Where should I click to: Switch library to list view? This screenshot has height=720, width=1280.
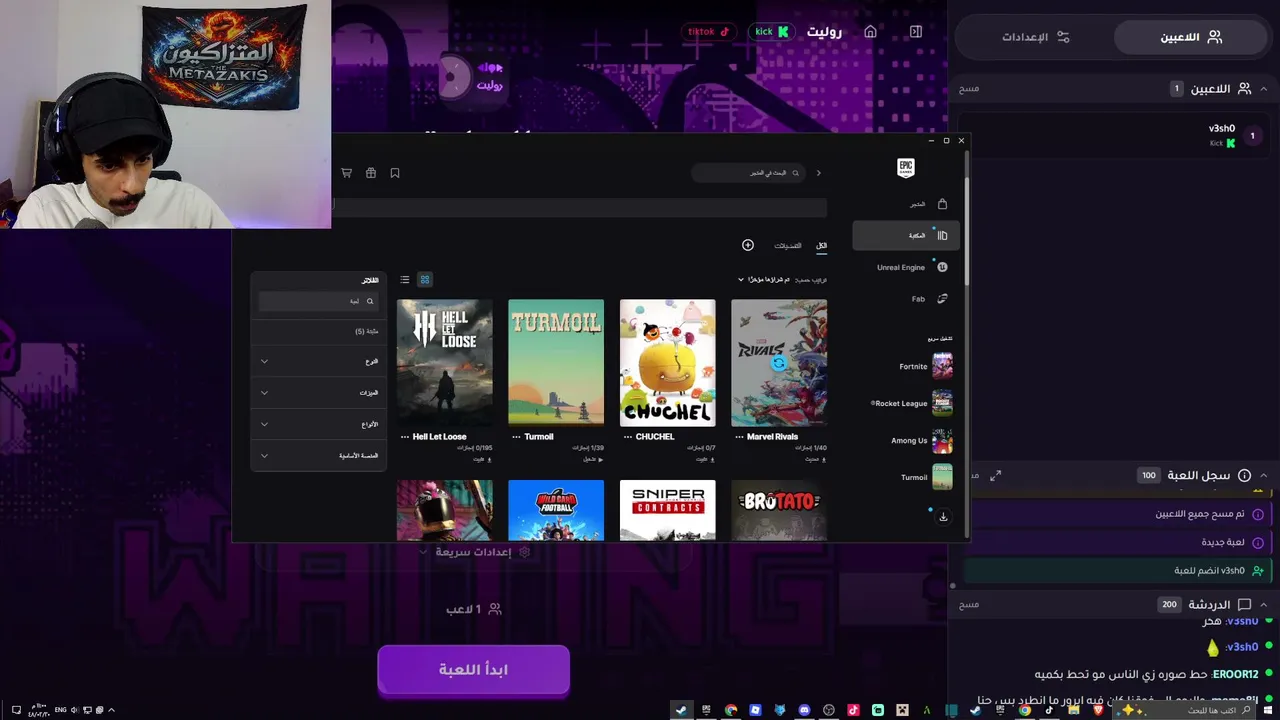click(x=405, y=280)
